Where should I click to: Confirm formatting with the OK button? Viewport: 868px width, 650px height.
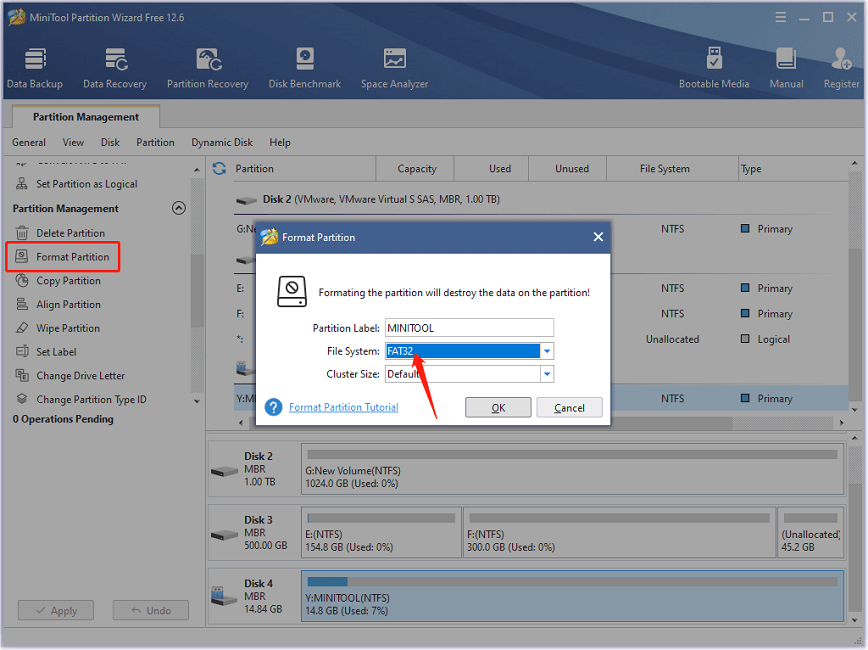point(498,407)
